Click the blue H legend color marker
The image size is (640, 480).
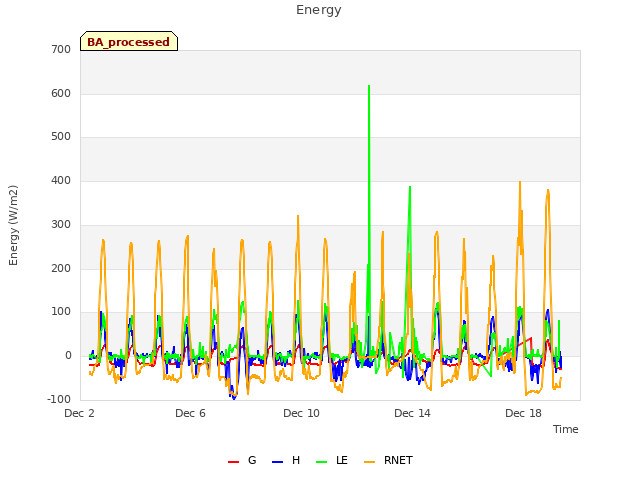point(277,462)
